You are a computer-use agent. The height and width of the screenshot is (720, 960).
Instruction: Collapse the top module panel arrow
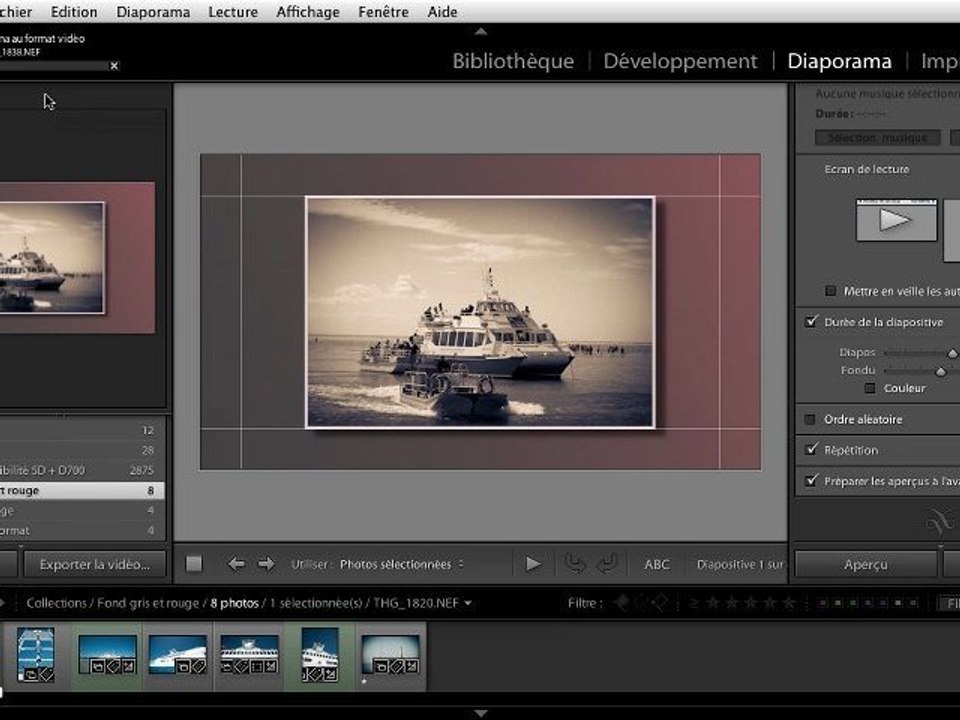(x=481, y=31)
